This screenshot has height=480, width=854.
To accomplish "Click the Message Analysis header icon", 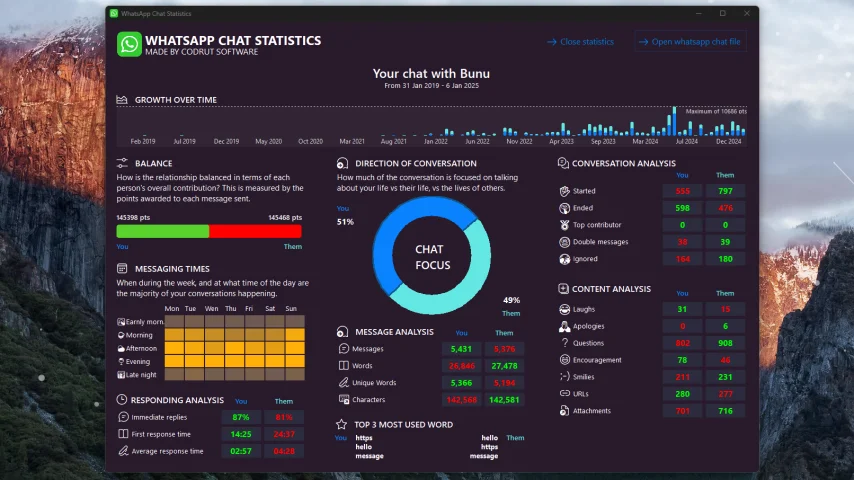I will click(343, 332).
